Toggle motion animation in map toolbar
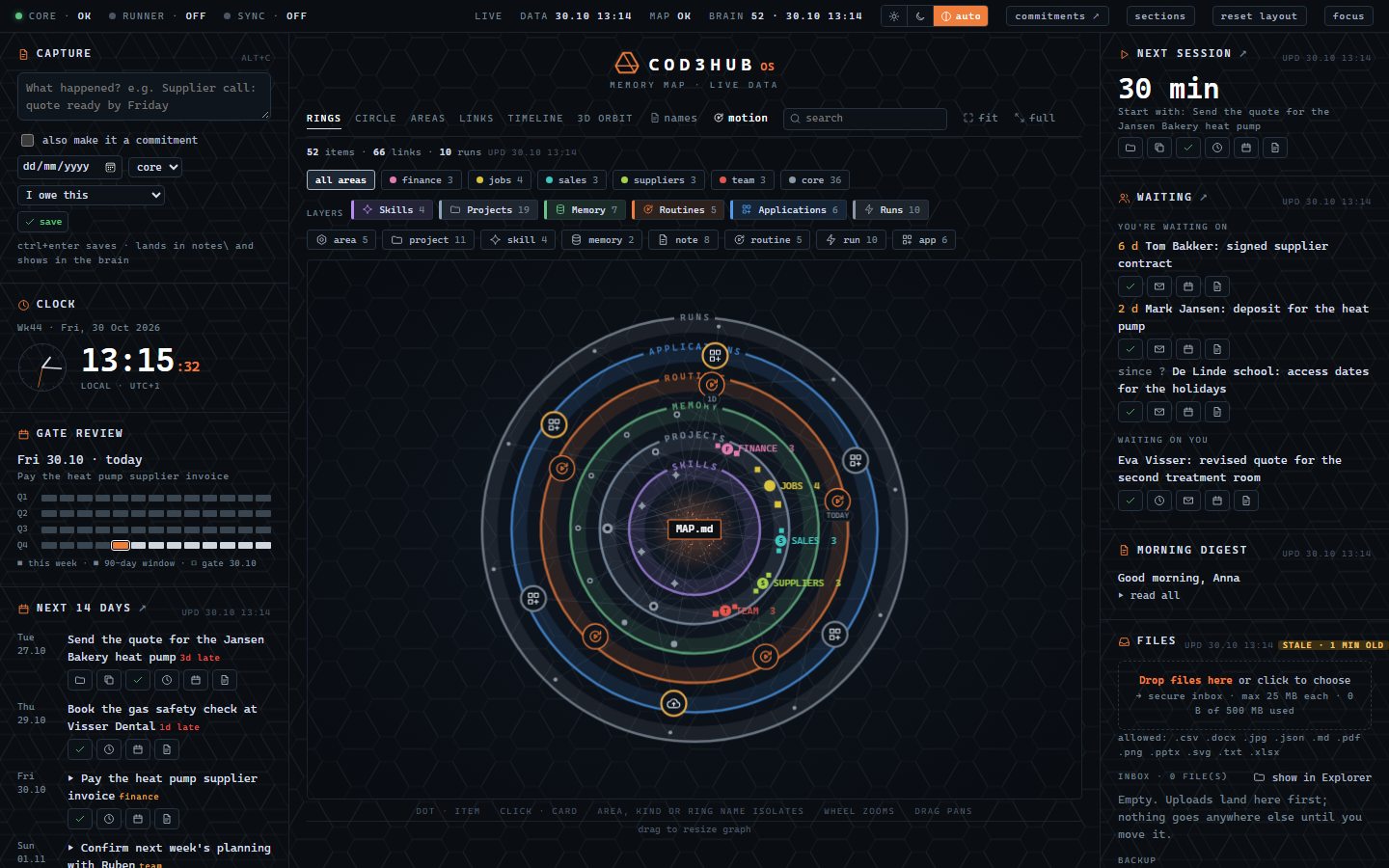 pyautogui.click(x=741, y=118)
